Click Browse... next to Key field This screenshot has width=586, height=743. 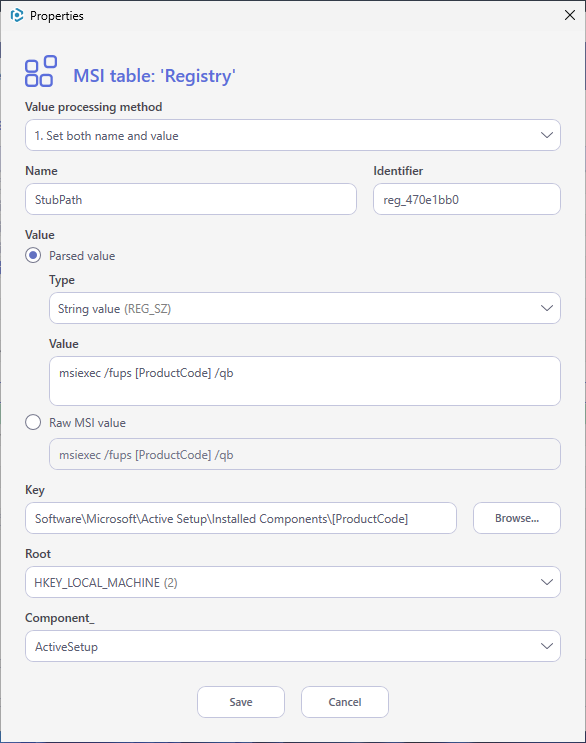coord(517,518)
